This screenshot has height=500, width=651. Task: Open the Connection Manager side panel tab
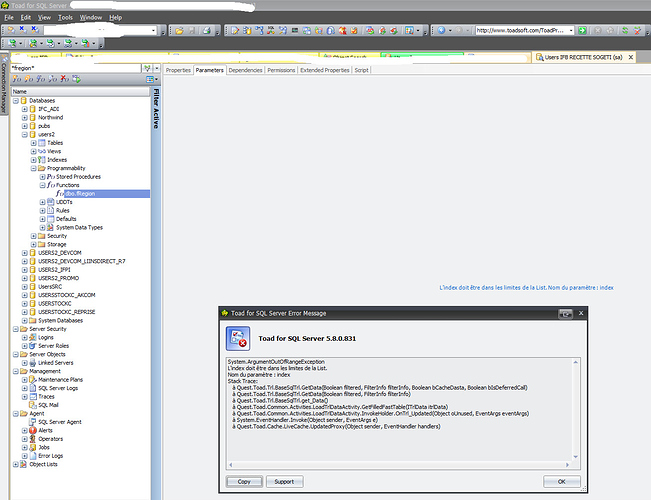click(4, 84)
